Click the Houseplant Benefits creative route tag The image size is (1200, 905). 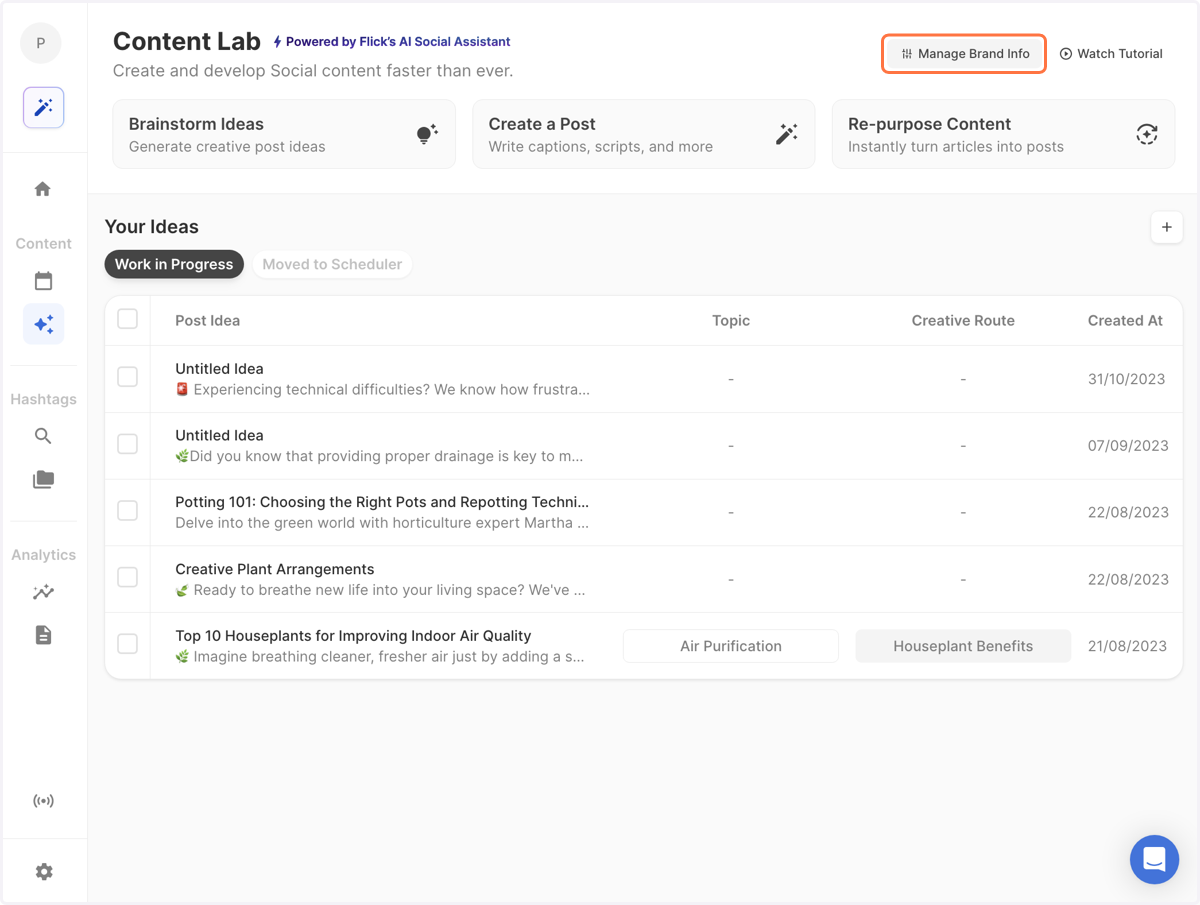963,646
